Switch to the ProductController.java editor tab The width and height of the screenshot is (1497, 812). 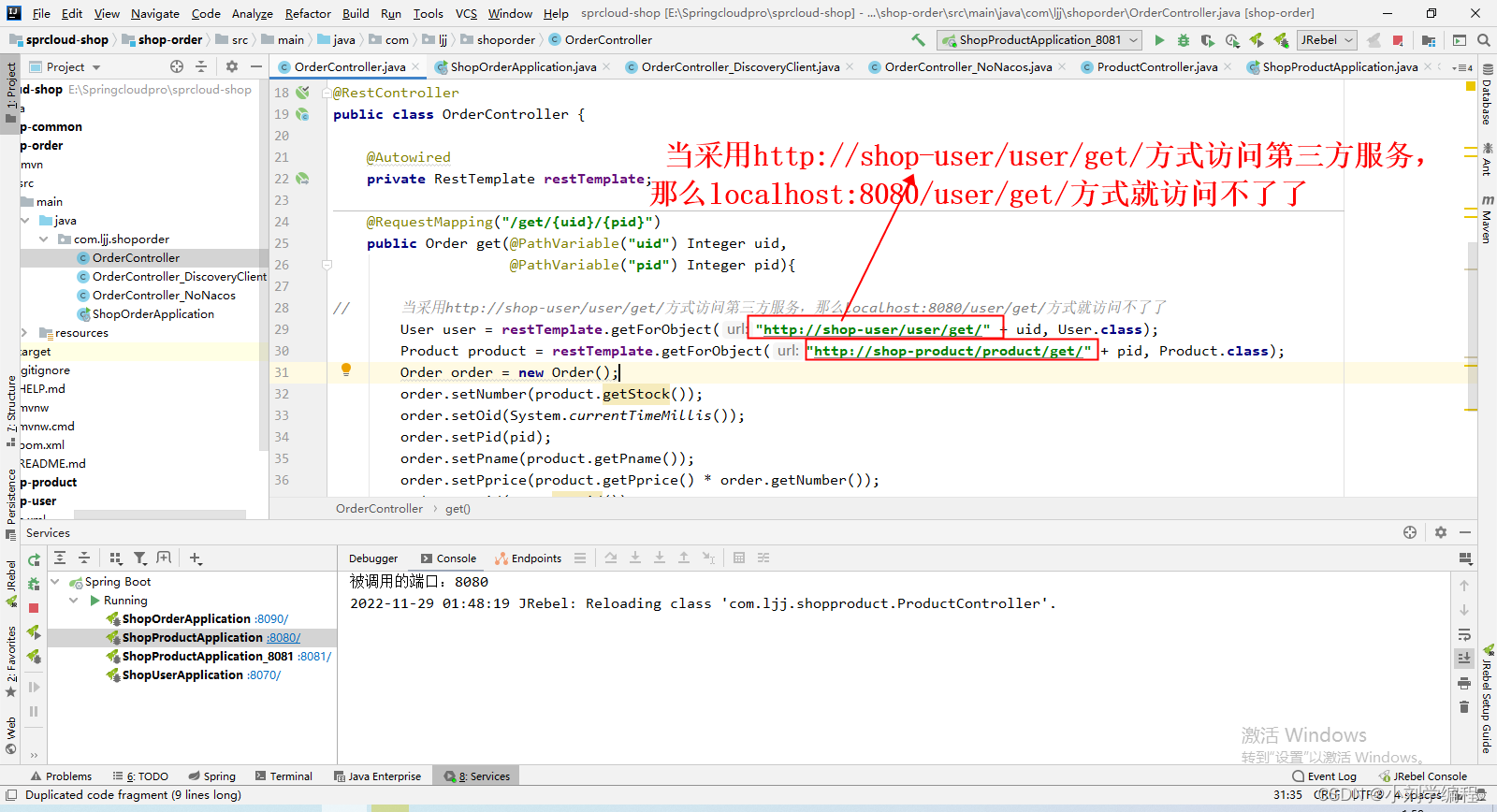(x=1156, y=66)
